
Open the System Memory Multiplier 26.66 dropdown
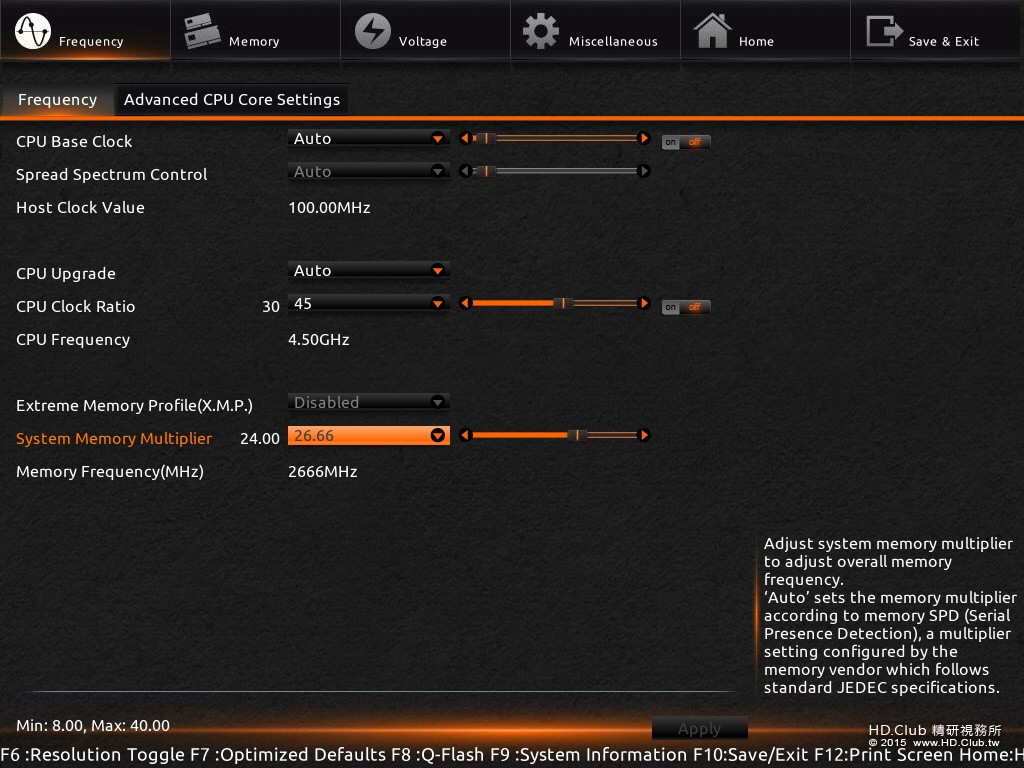point(368,435)
